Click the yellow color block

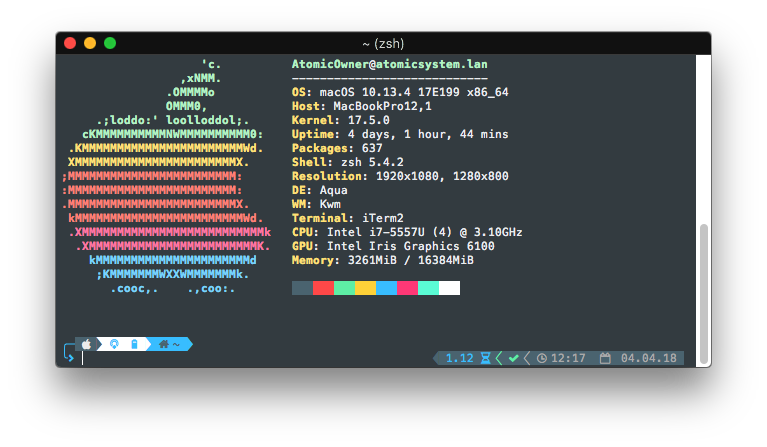click(365, 288)
